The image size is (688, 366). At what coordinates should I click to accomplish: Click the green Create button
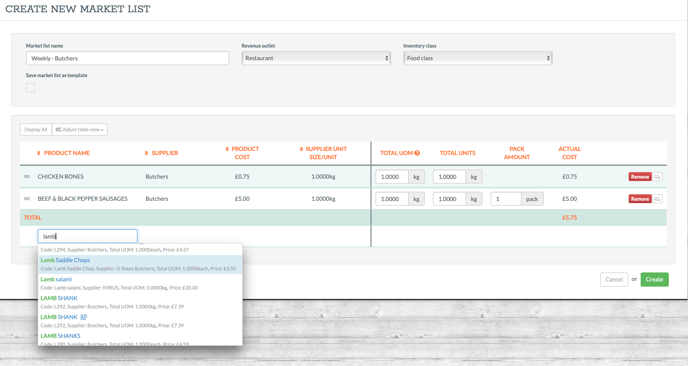pyautogui.click(x=654, y=279)
